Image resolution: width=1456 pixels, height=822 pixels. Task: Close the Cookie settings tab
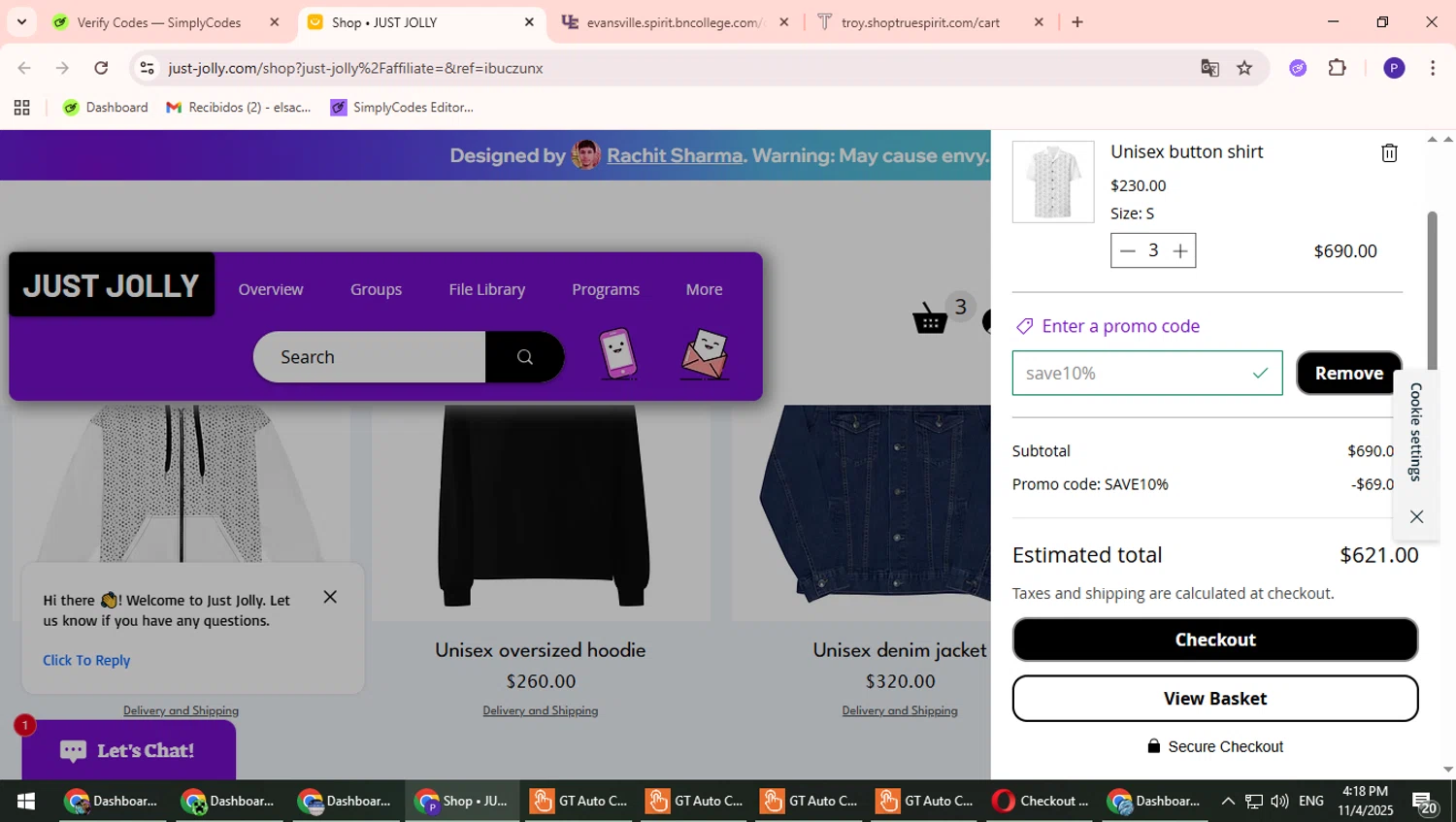(1416, 516)
